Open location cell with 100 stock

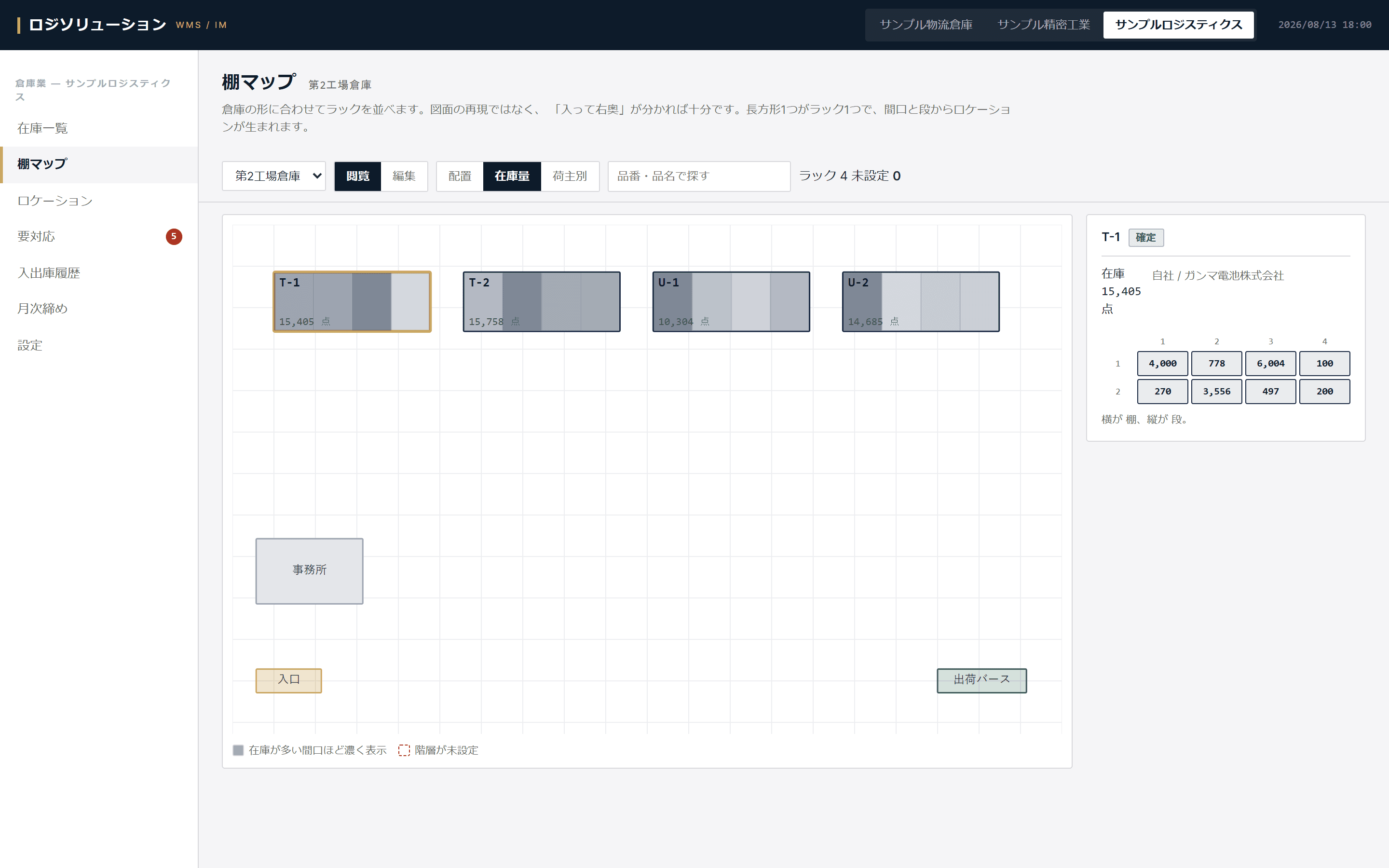point(1324,364)
